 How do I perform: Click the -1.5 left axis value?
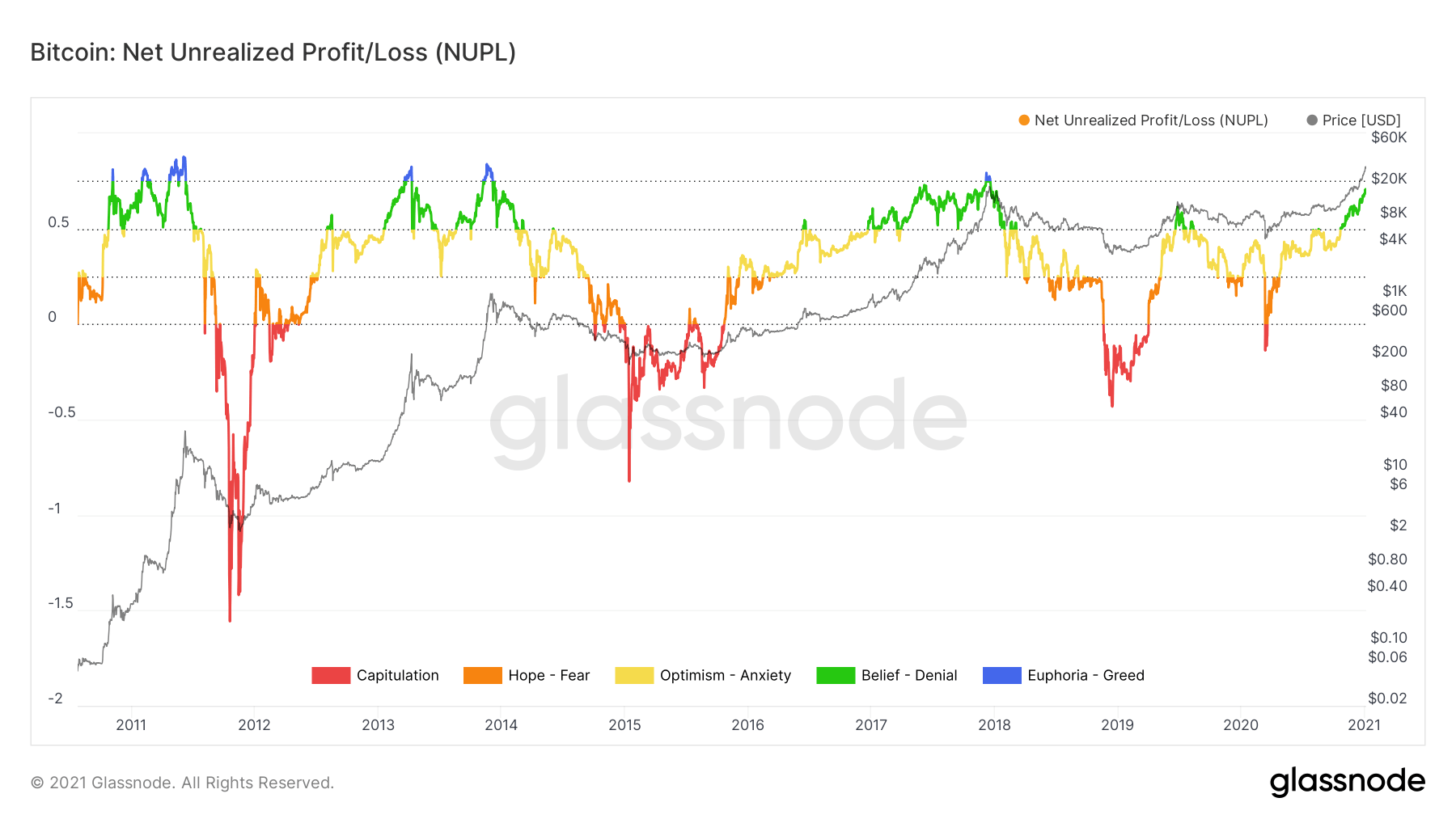[60, 603]
